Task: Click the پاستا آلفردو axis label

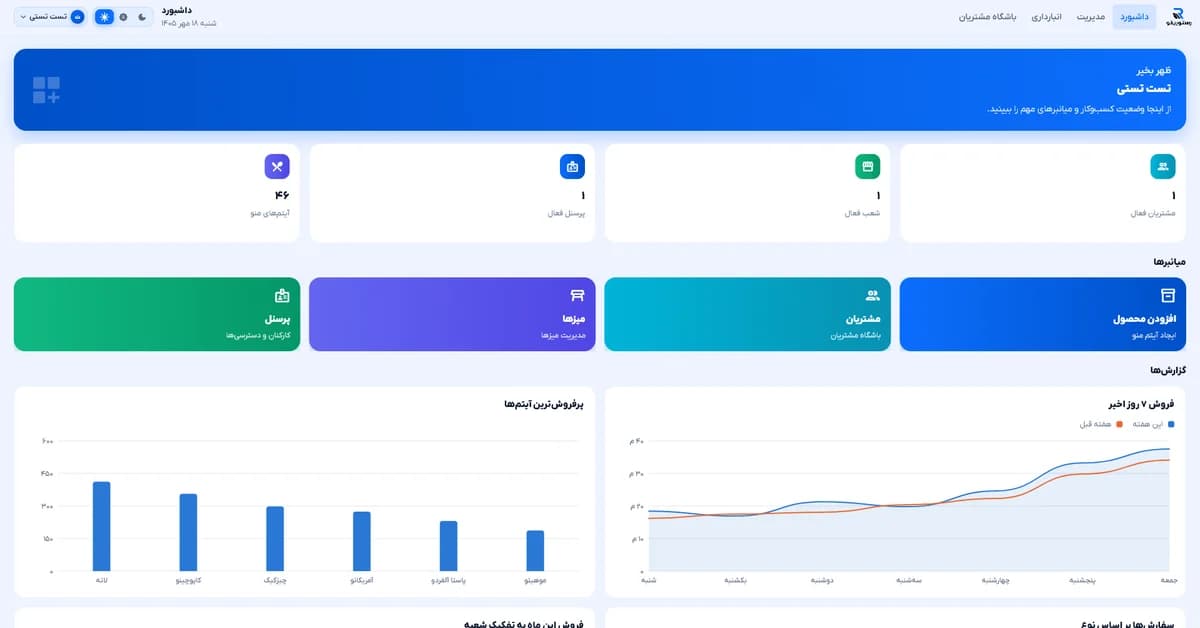Action: point(449,580)
